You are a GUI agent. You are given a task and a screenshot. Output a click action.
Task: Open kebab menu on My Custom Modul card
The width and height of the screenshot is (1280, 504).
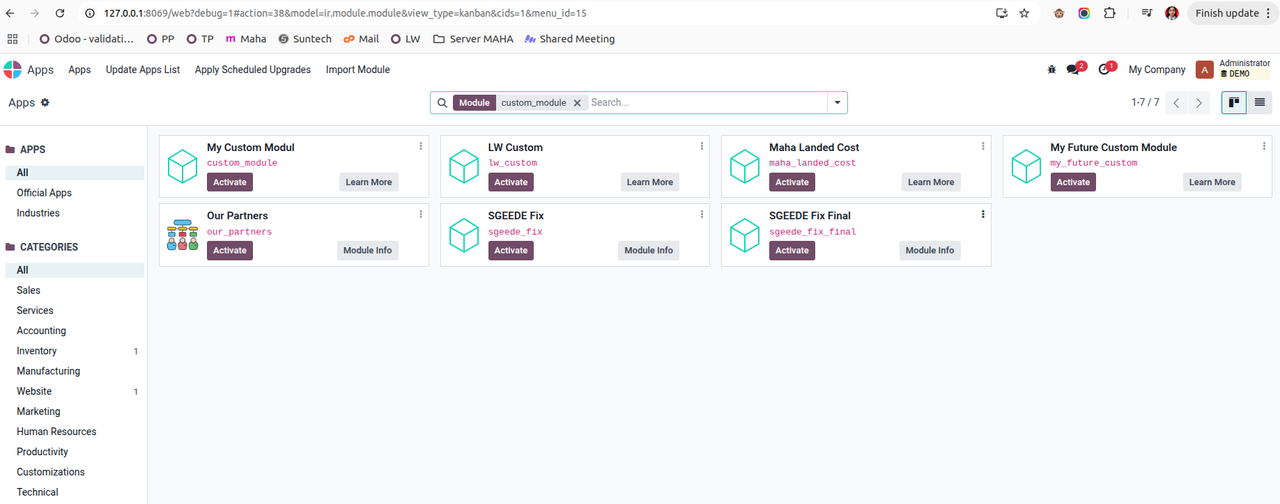pyautogui.click(x=420, y=146)
